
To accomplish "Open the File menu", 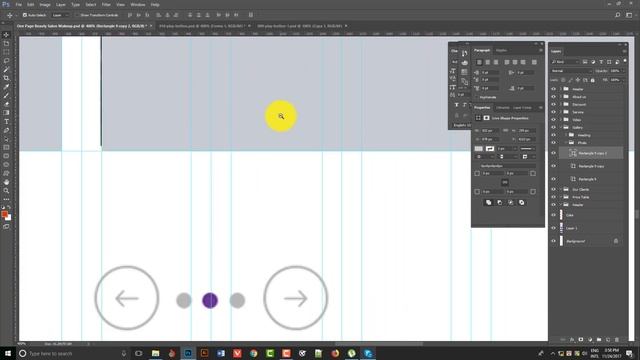I will coord(19,4).
